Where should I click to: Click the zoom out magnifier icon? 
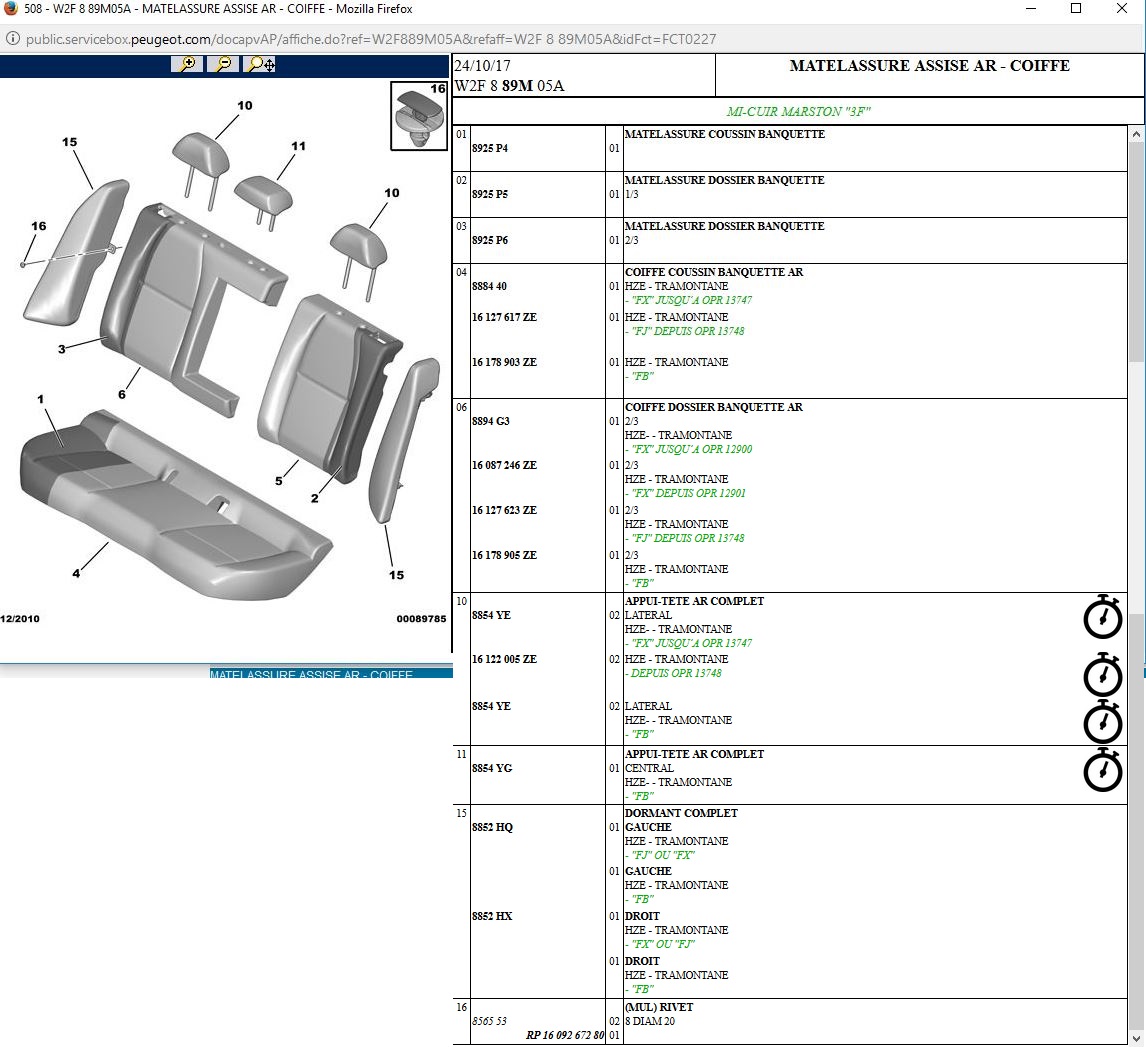click(223, 64)
